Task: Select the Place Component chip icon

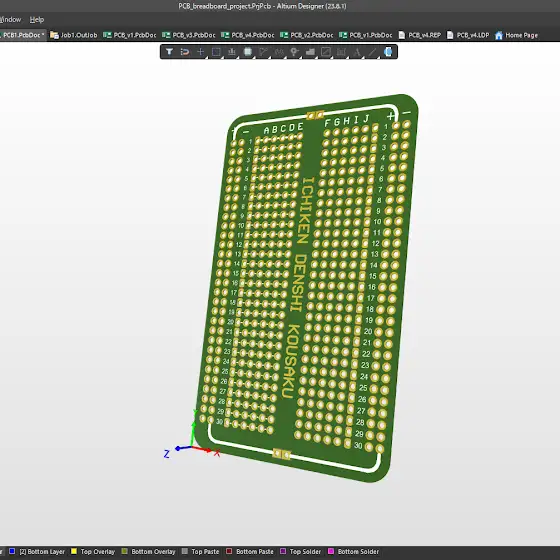Action: 248,52
